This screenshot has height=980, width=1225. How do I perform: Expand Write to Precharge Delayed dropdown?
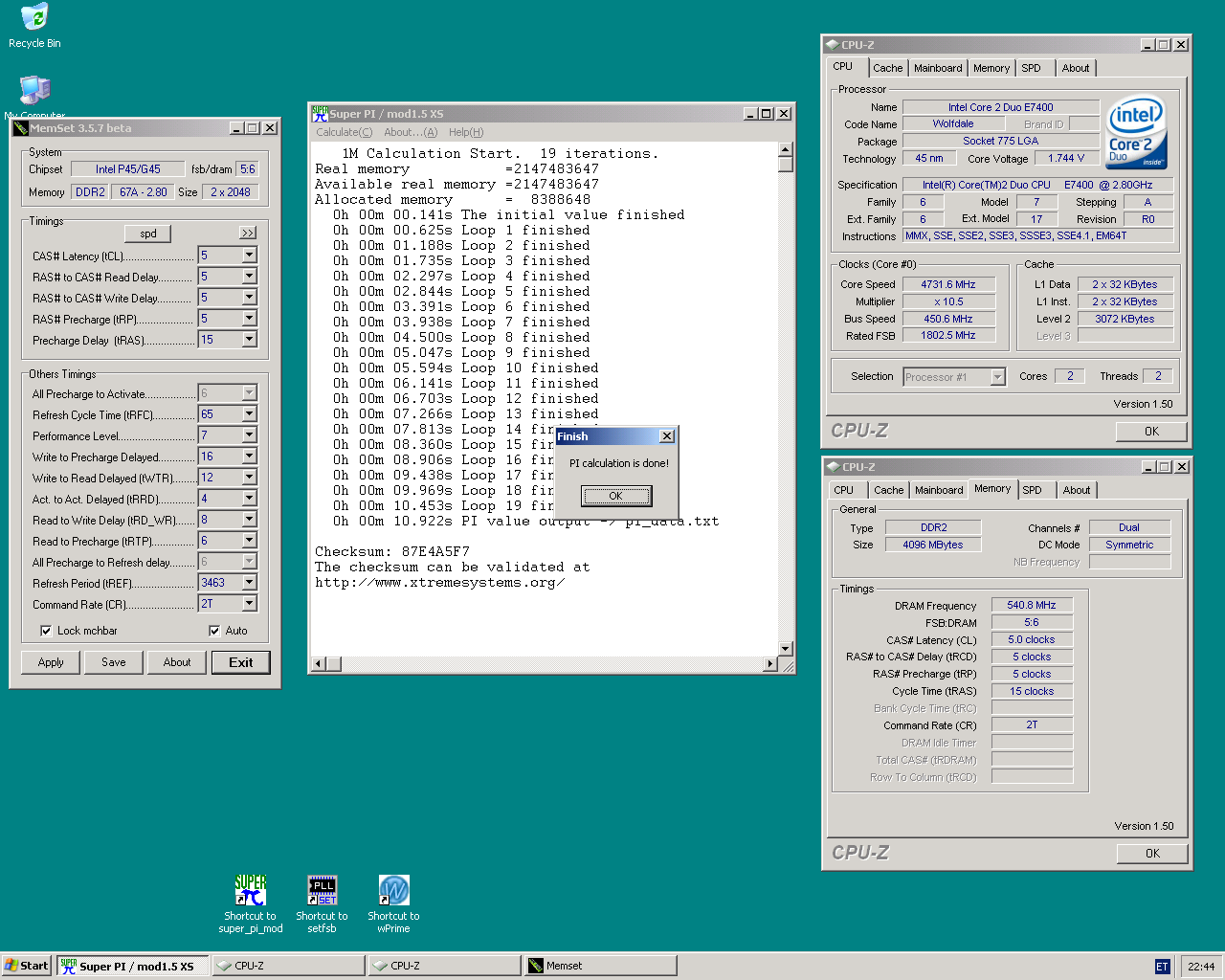click(x=250, y=457)
